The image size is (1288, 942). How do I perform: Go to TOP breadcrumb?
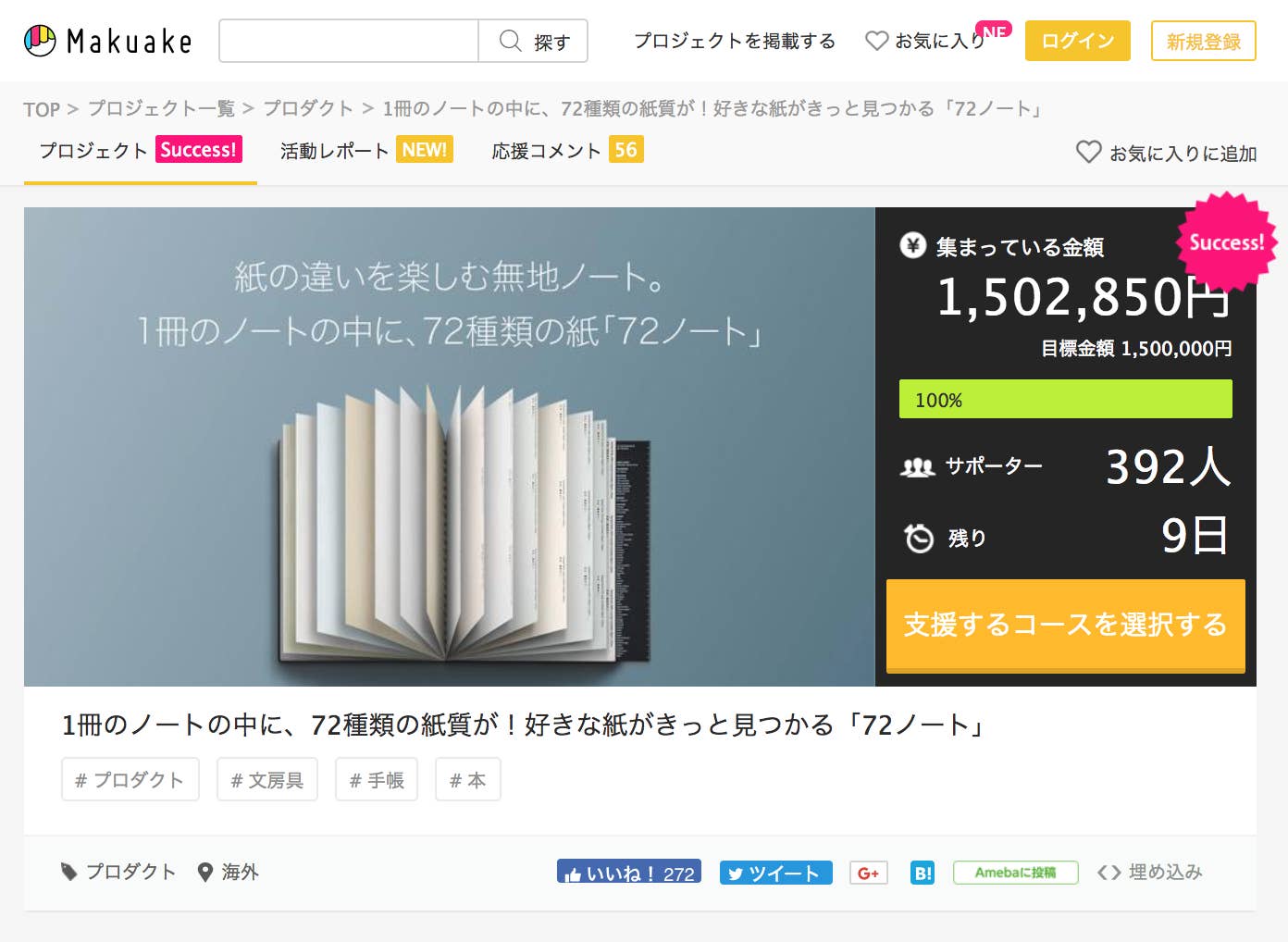(42, 109)
